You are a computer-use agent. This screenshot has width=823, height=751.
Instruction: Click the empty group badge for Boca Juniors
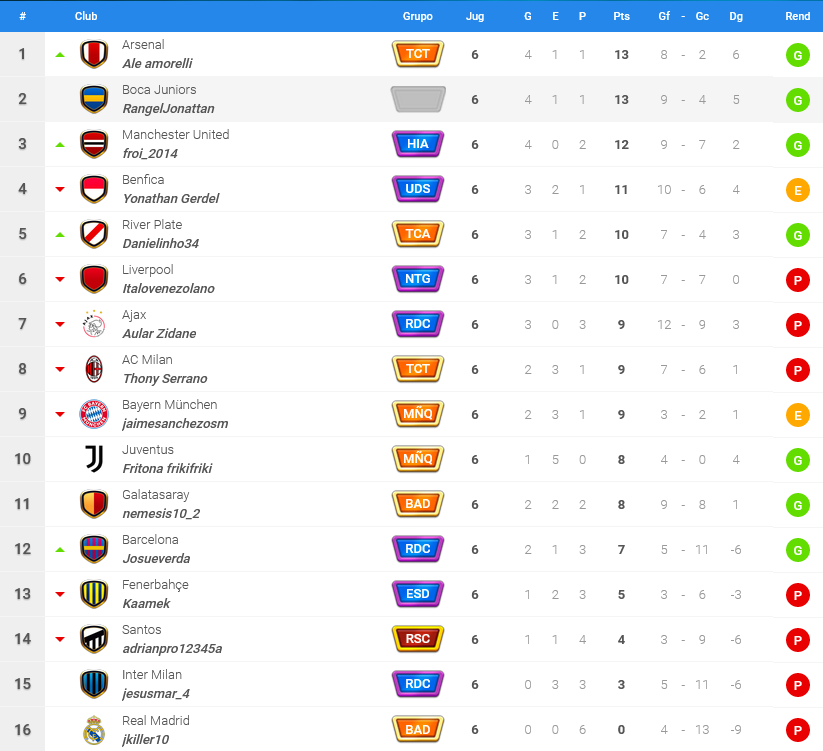[418, 99]
